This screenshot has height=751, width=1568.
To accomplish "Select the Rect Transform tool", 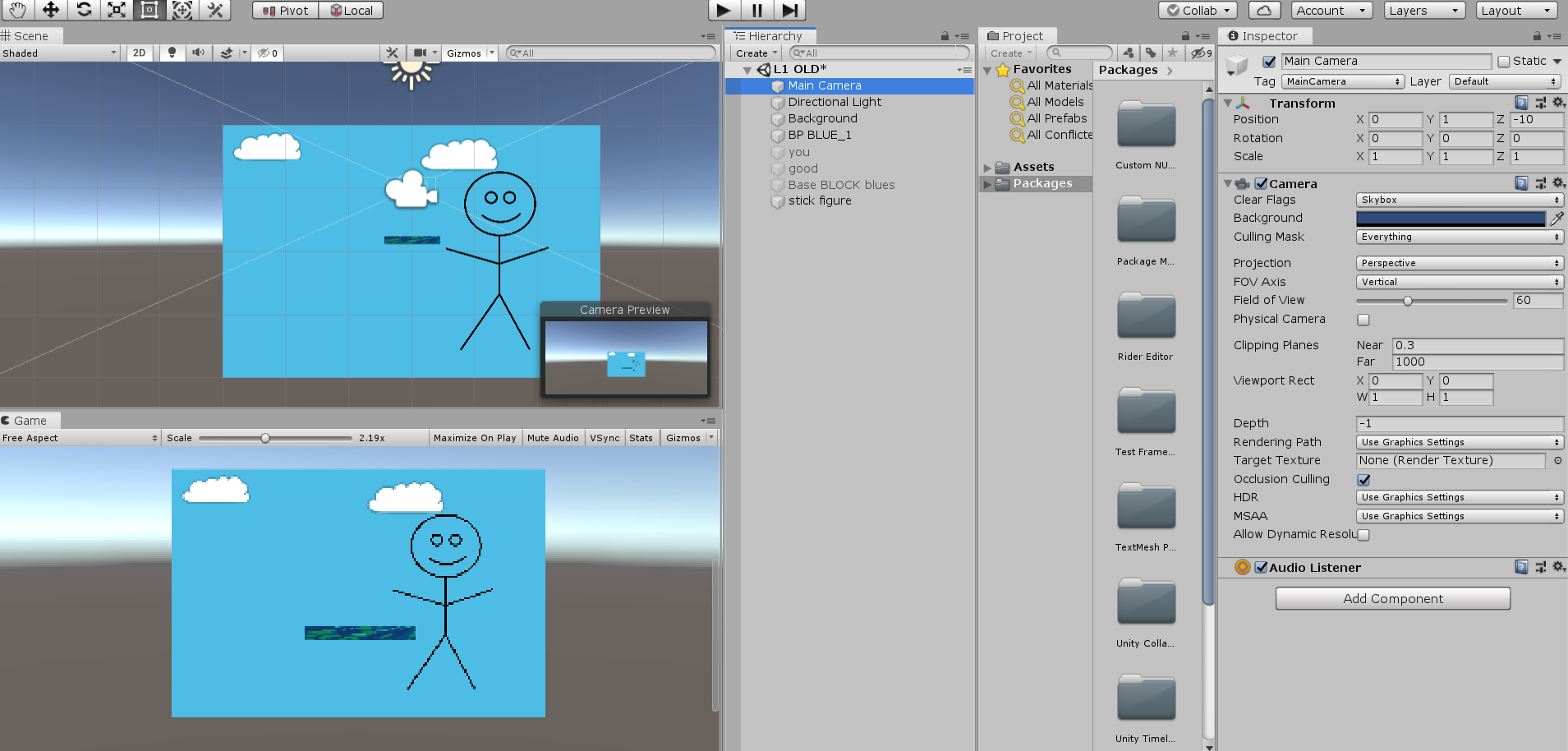I will click(x=149, y=10).
